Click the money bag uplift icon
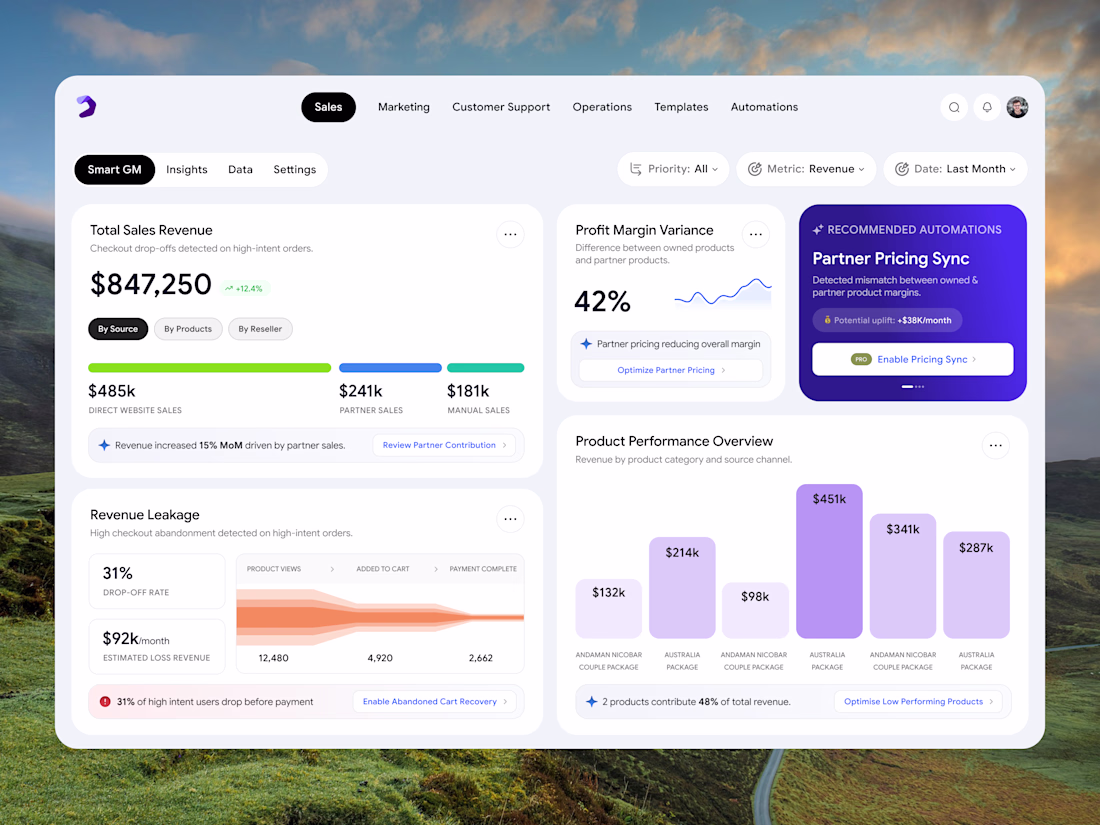 827,320
